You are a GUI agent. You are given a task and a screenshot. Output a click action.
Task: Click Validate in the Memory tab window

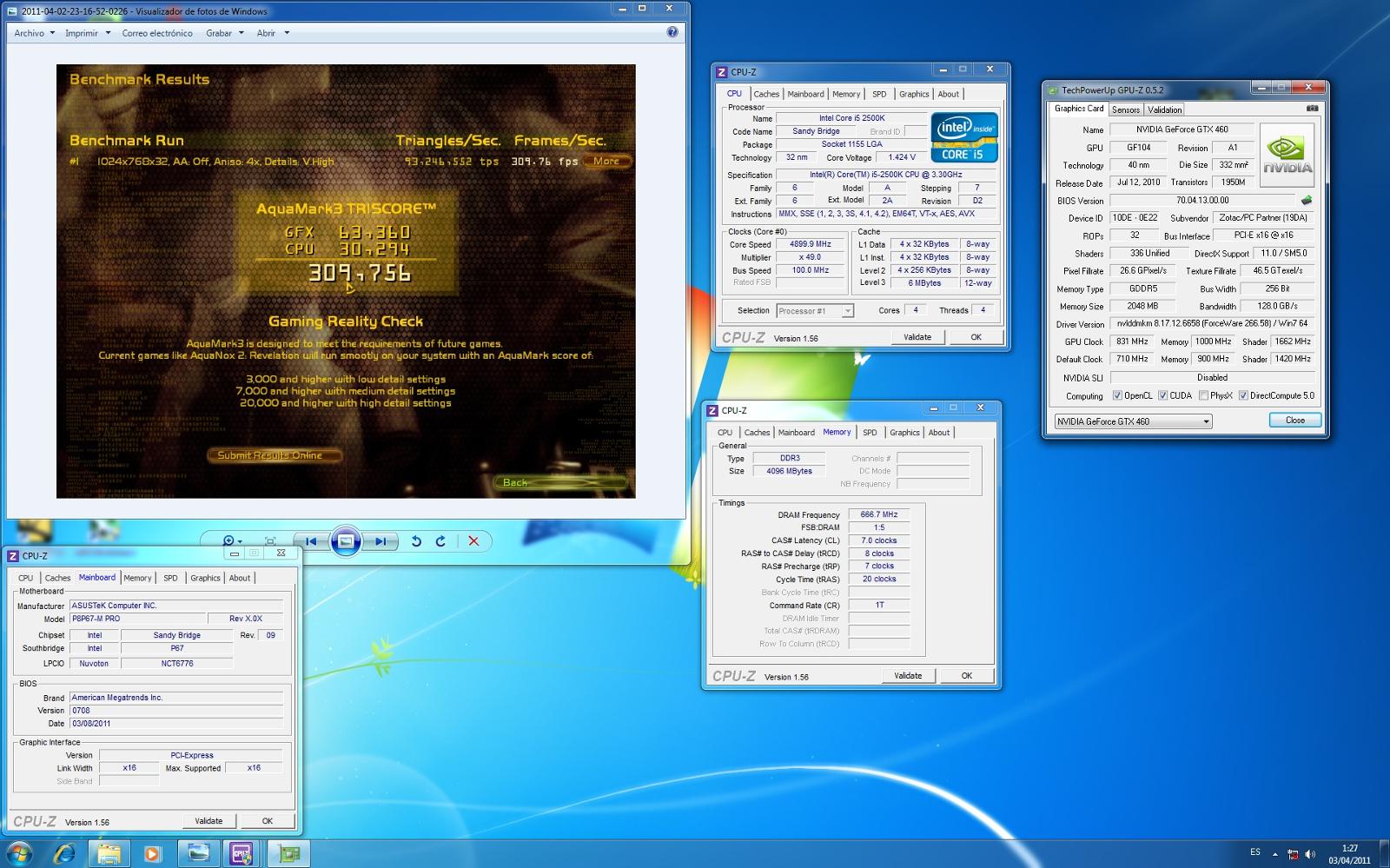click(x=908, y=676)
